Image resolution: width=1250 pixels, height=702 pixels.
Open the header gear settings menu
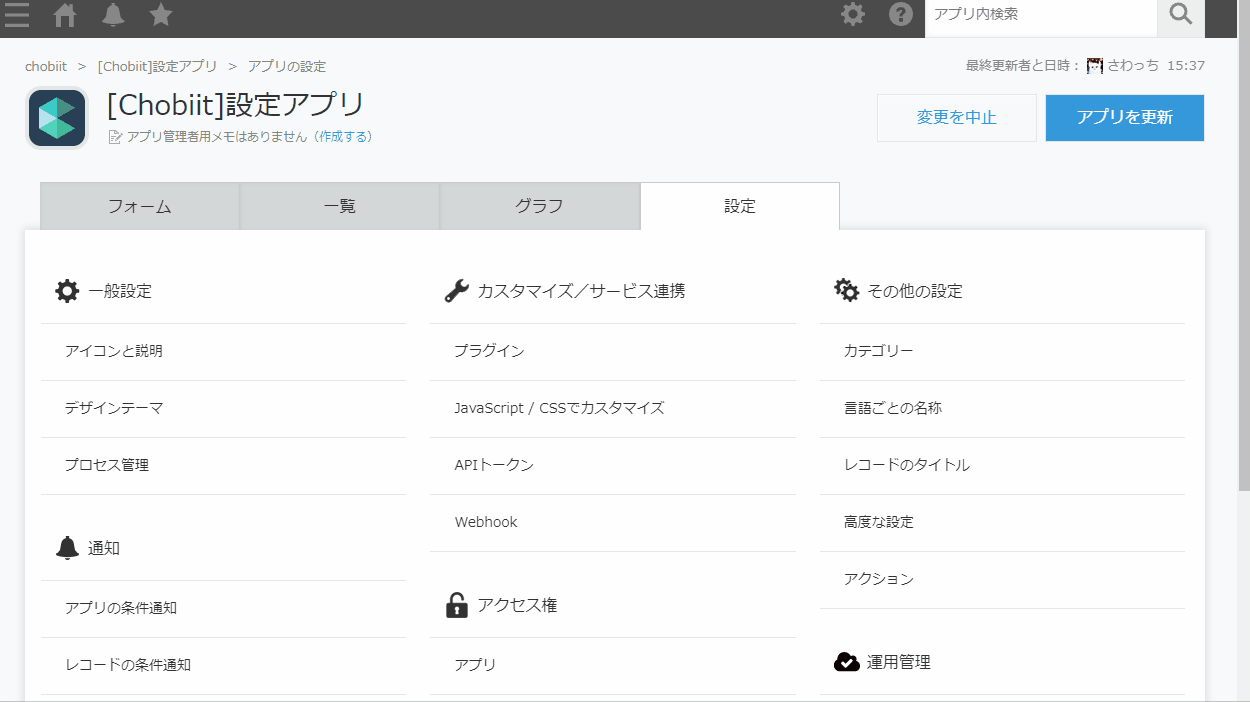pyautogui.click(x=853, y=14)
